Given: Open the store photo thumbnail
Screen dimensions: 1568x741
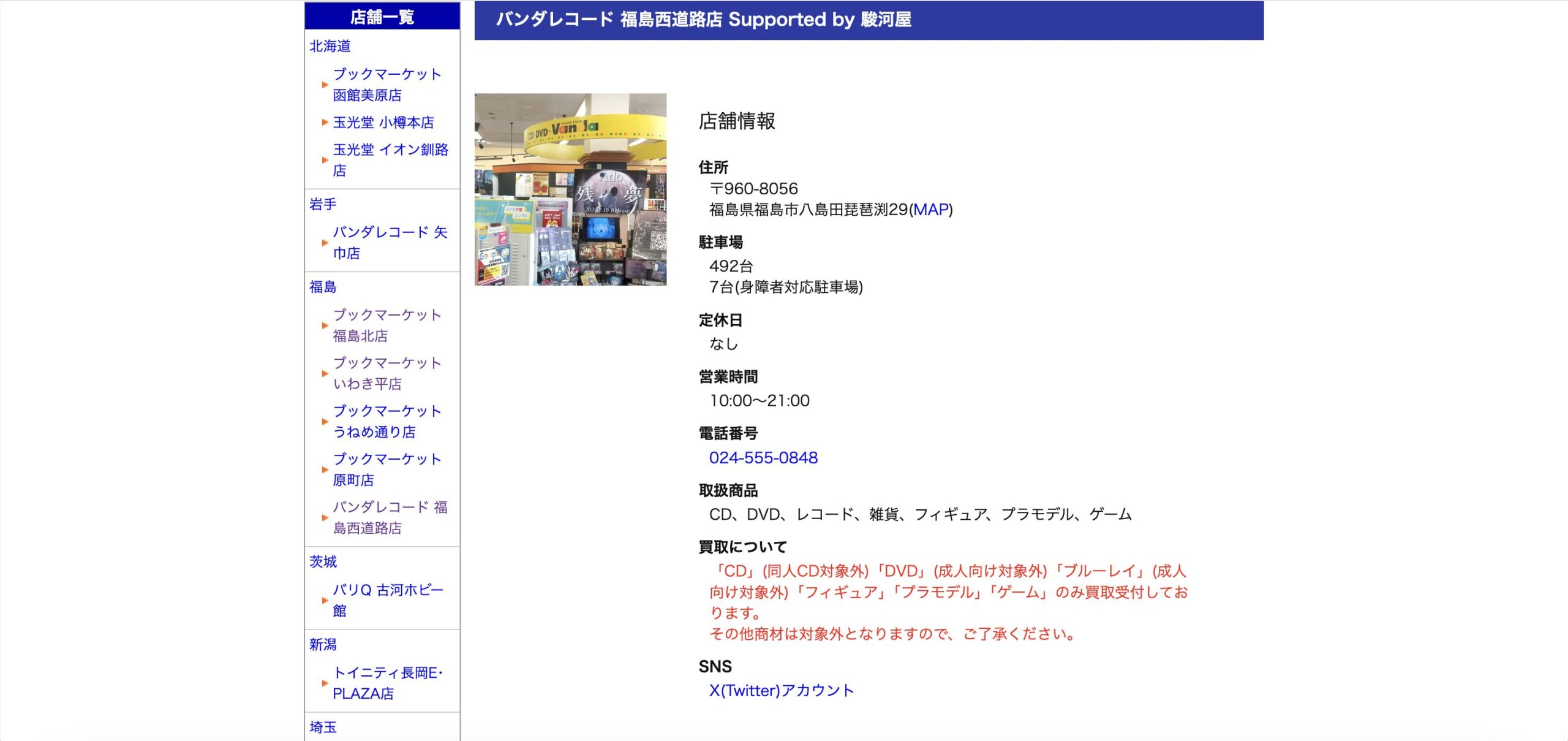Looking at the screenshot, I should [570, 189].
